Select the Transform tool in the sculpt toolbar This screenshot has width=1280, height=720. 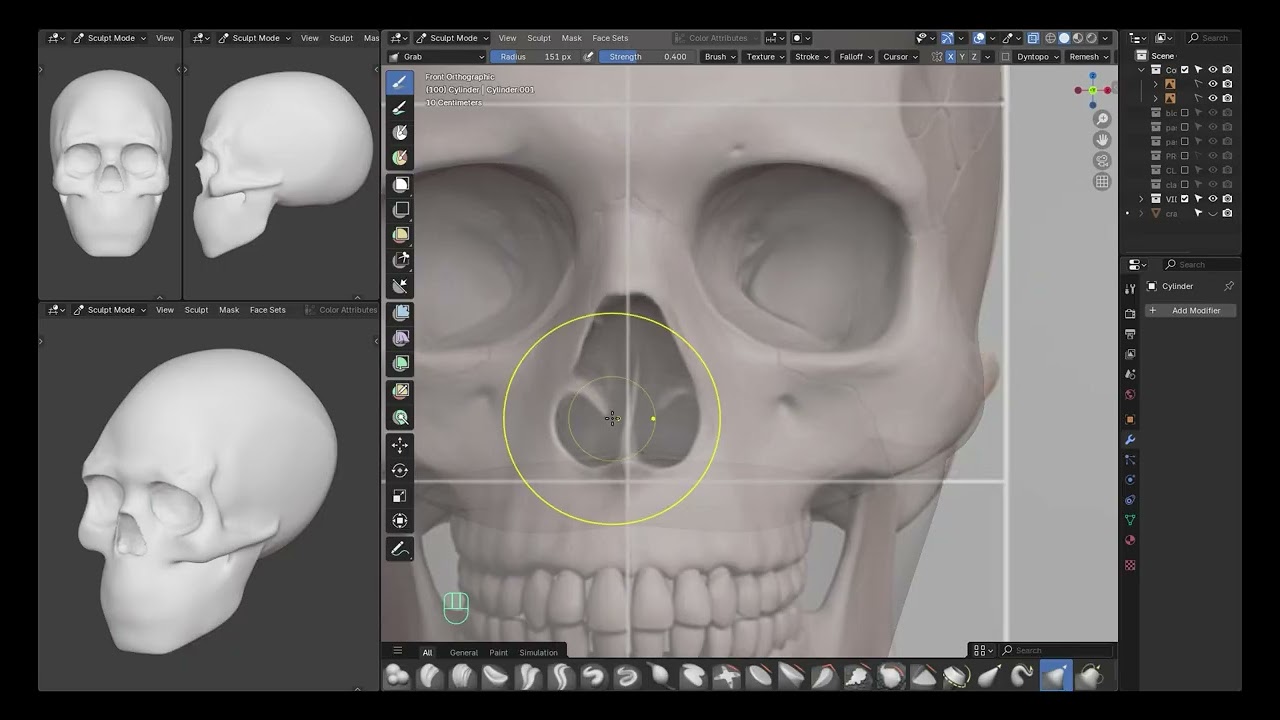tap(400, 520)
